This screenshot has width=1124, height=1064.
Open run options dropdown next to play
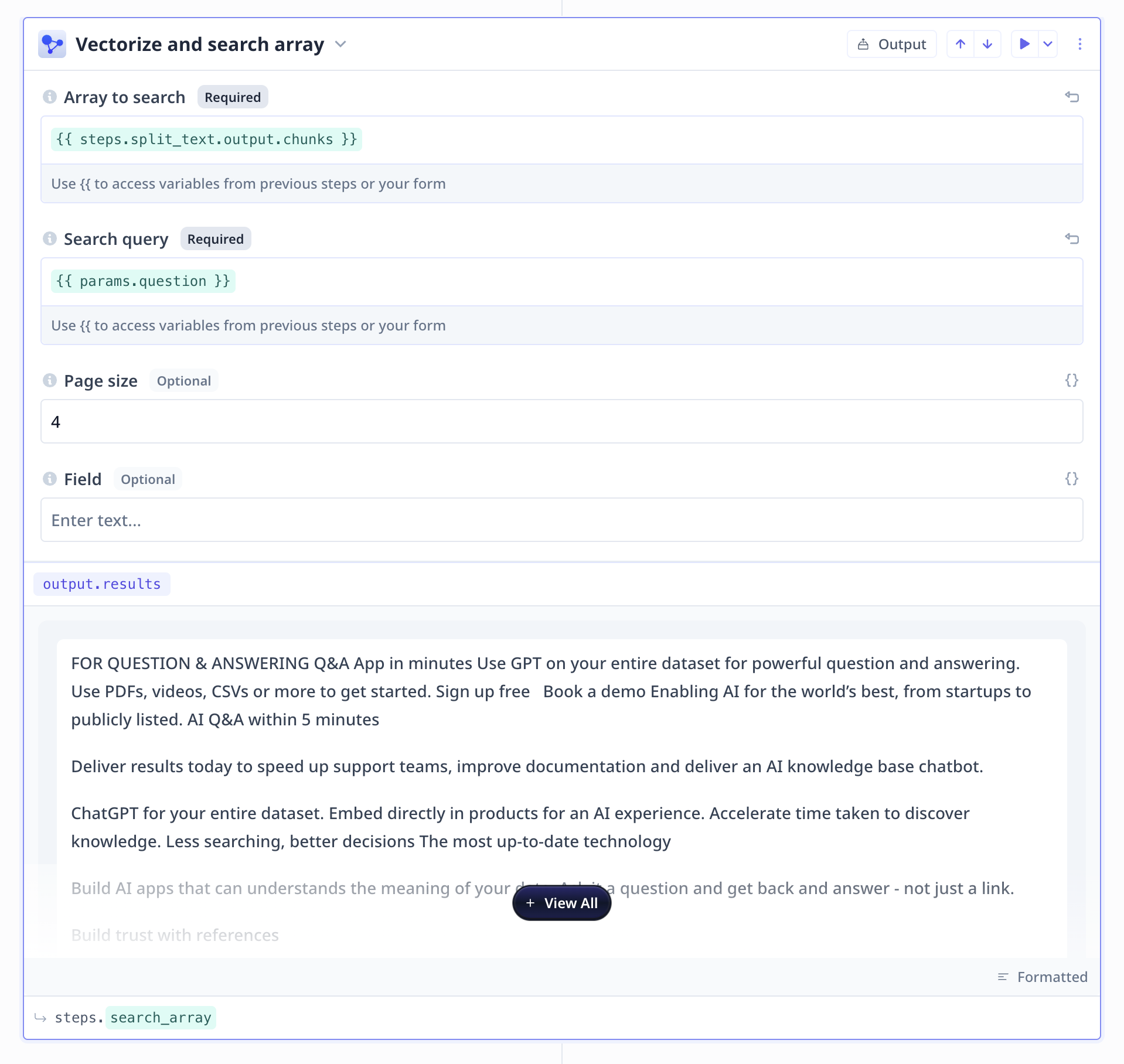coord(1048,45)
